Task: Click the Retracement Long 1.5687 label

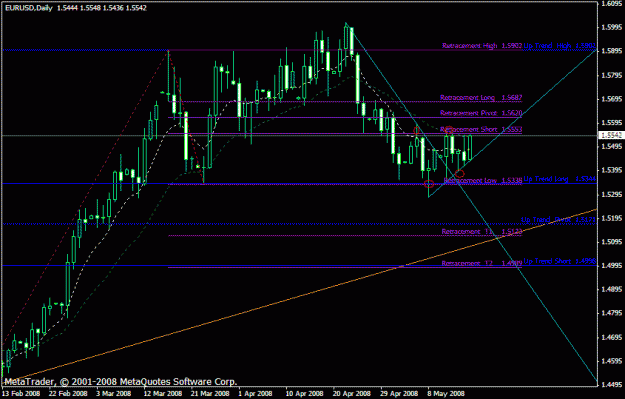Action: coord(481,98)
